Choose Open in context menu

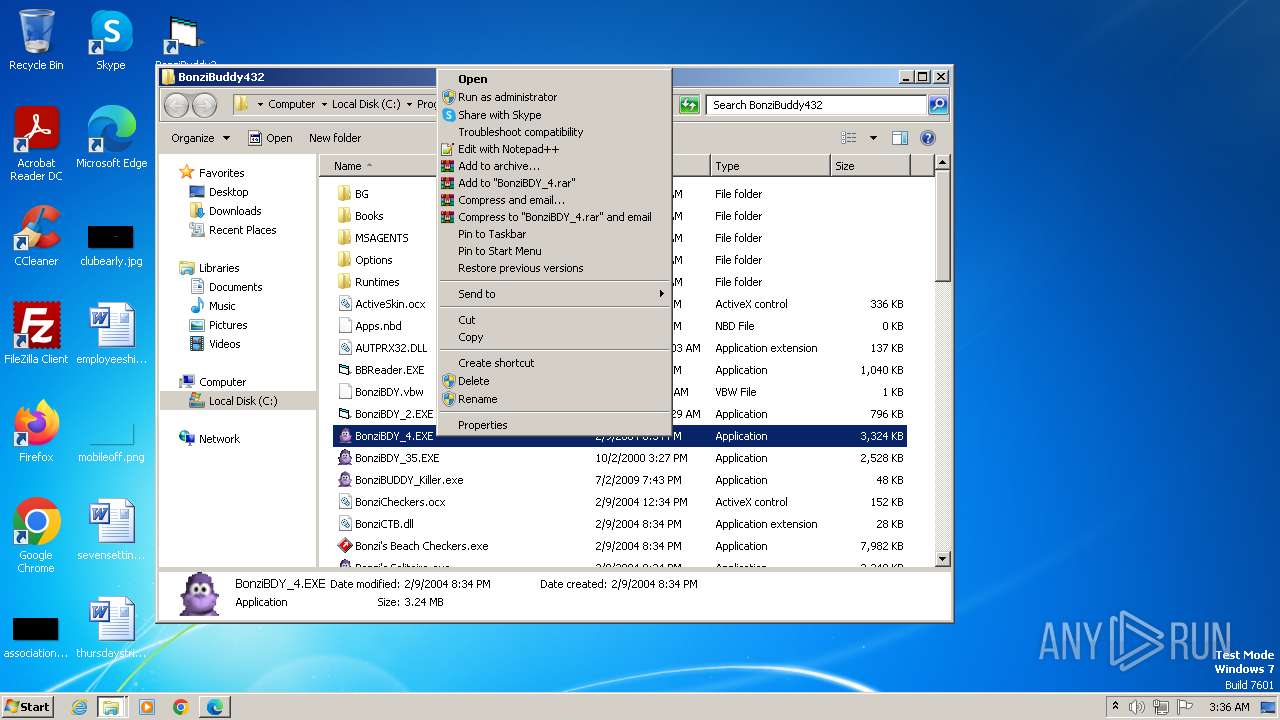[554, 79]
